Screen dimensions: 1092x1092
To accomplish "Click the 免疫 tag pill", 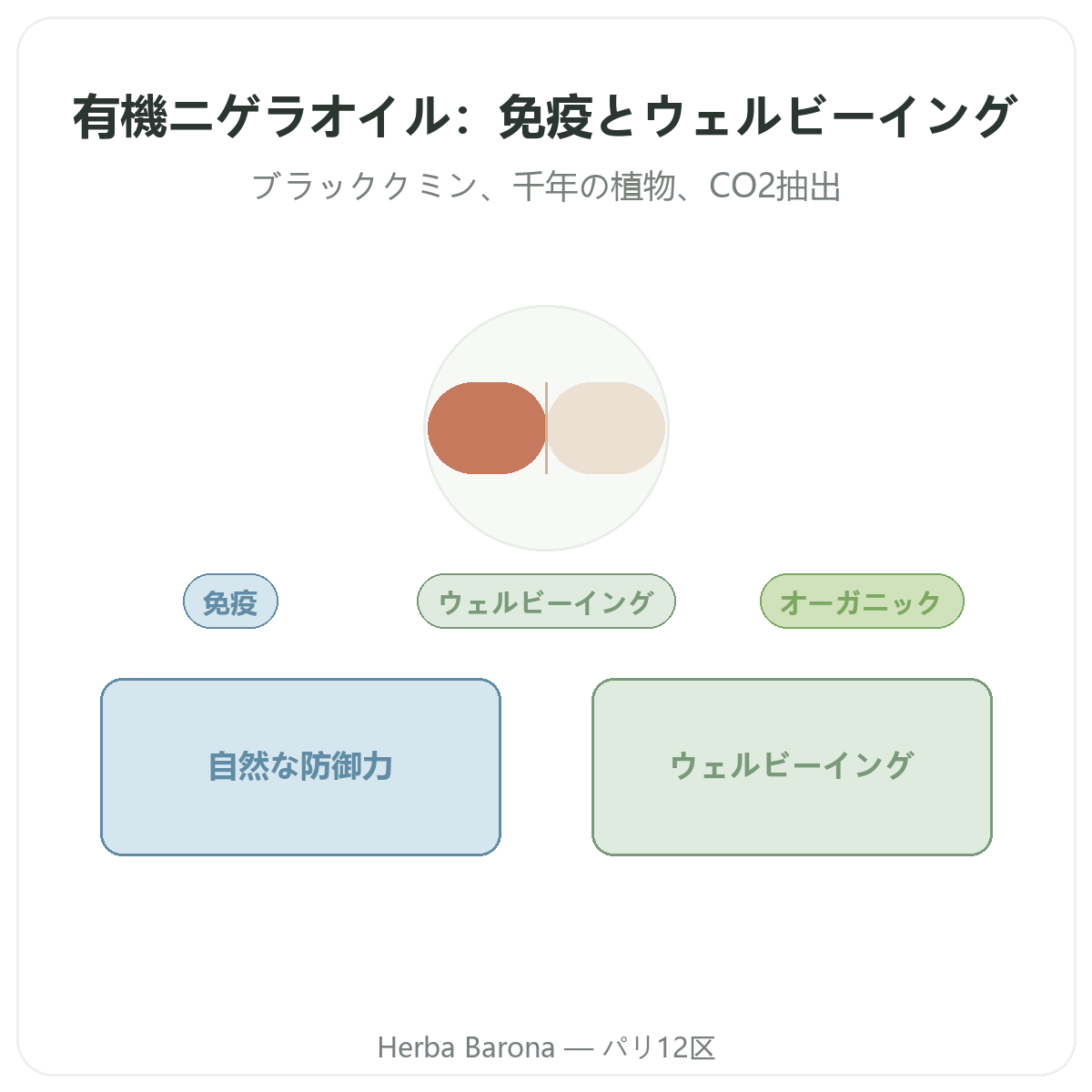I will pos(230,602).
